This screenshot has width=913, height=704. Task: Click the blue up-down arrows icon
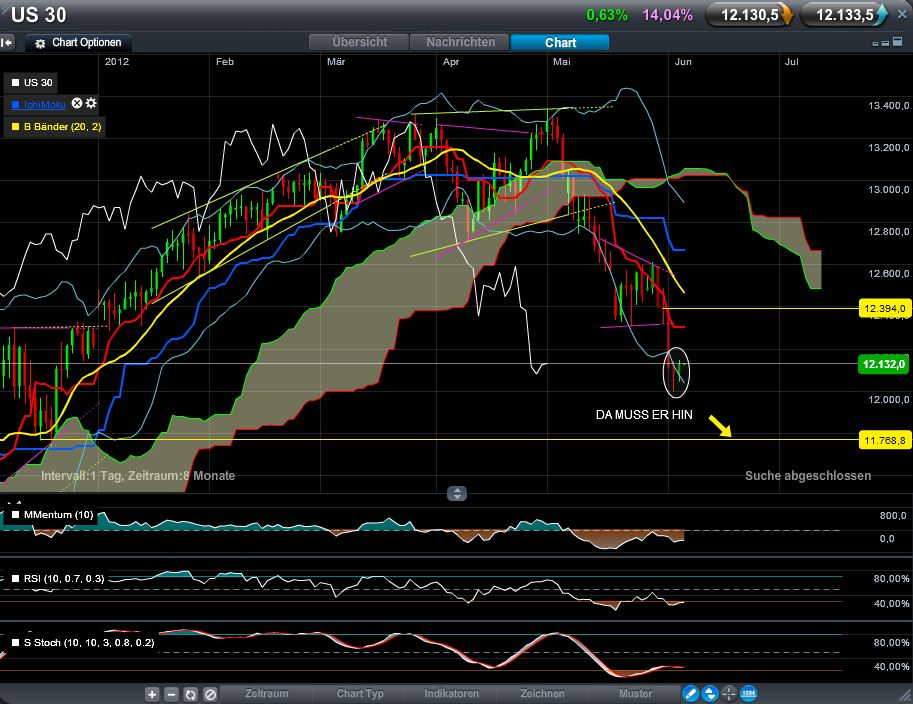pyautogui.click(x=710, y=694)
